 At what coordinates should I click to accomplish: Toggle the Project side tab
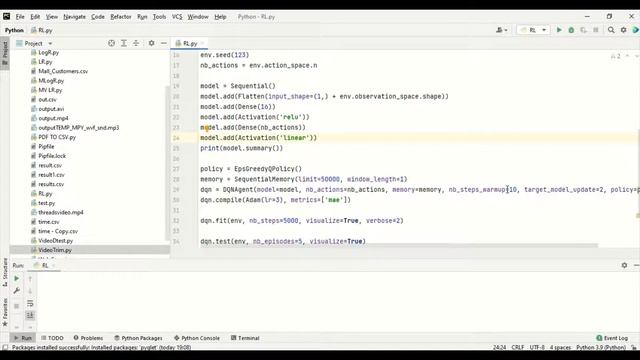tap(5, 52)
